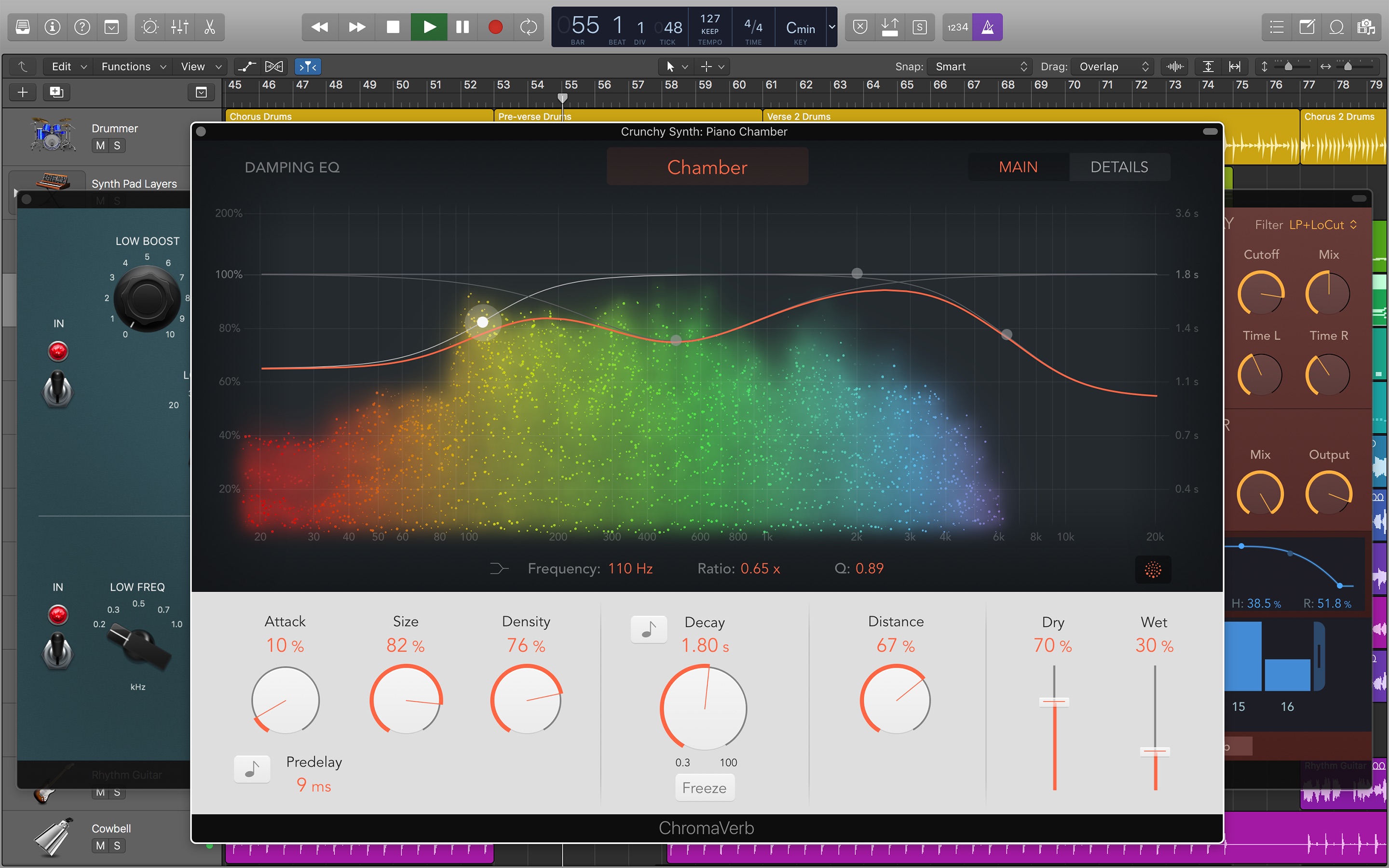The width and height of the screenshot is (1389, 868).
Task: Add a new track with plus button
Action: [x=23, y=92]
